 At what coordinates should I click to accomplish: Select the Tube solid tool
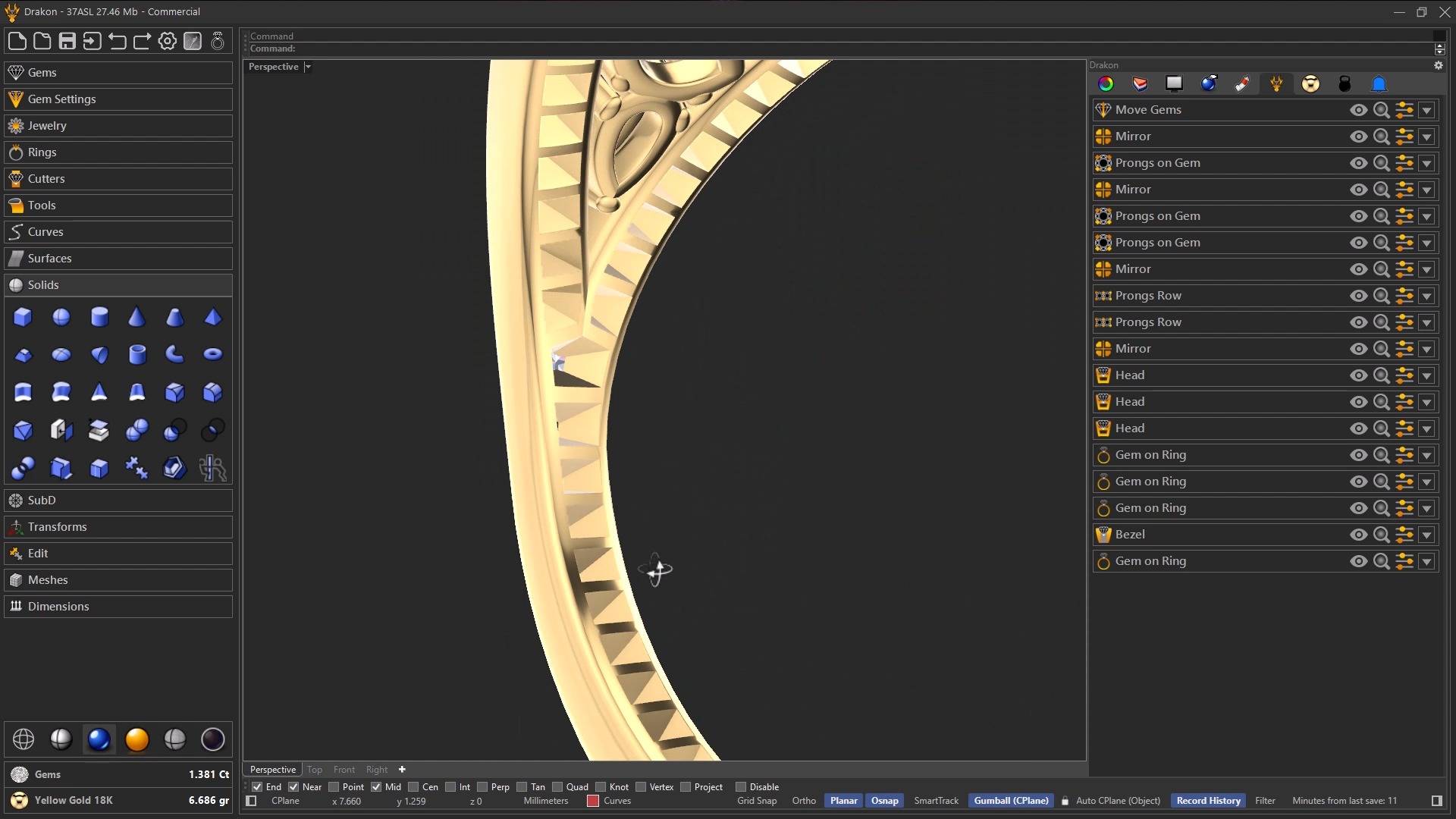pyautogui.click(x=137, y=354)
